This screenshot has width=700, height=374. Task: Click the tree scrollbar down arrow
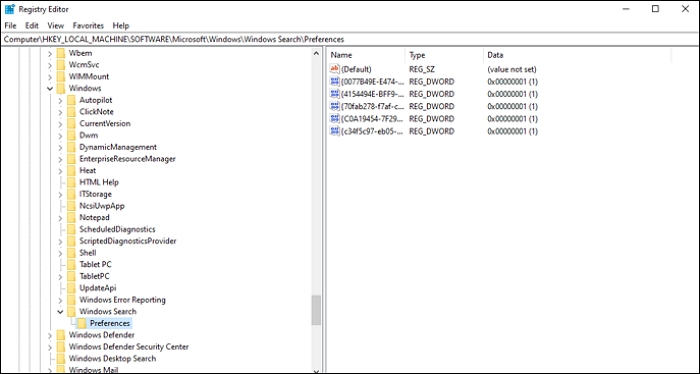[316, 370]
